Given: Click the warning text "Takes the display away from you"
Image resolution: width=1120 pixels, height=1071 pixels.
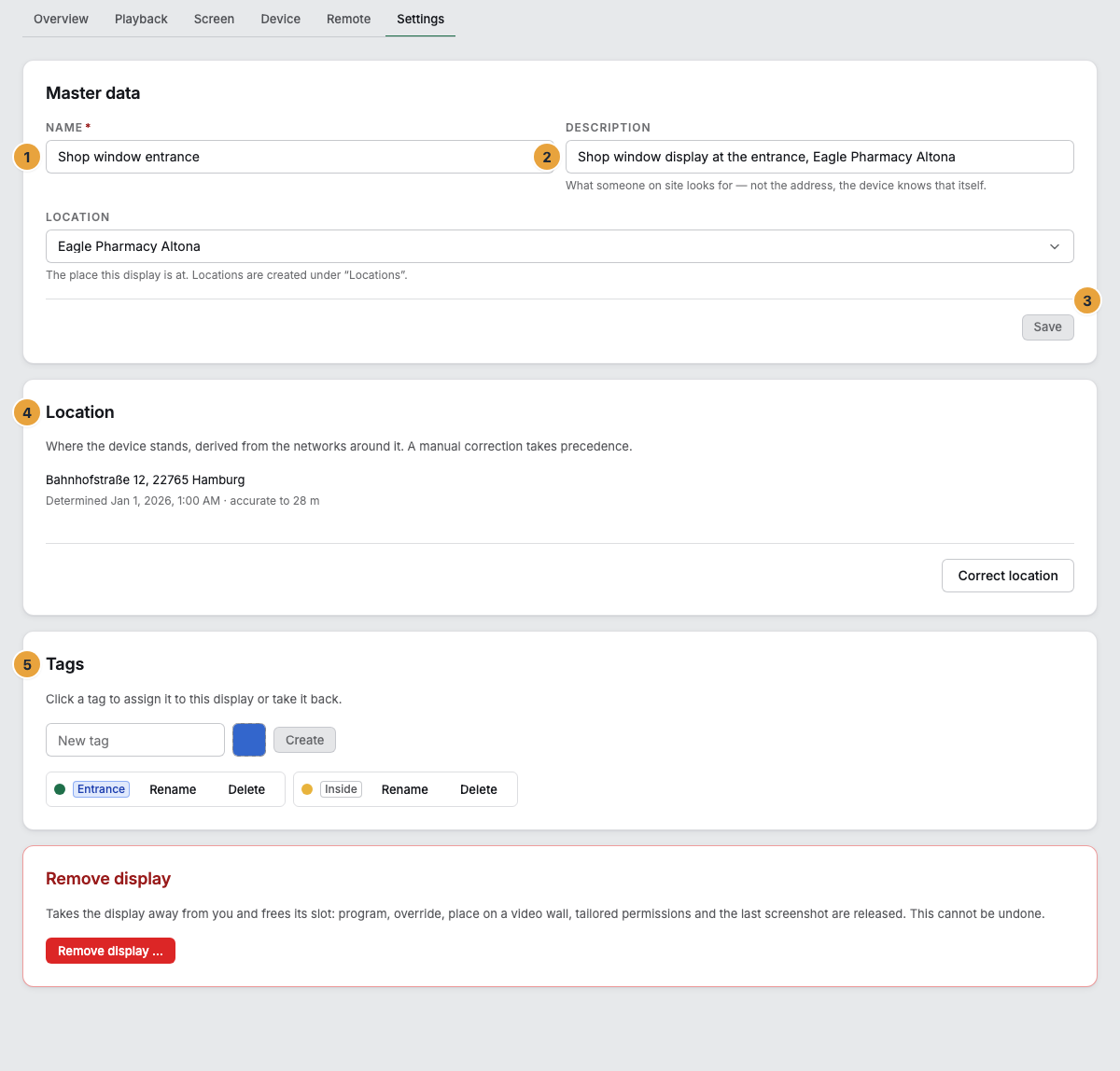Looking at the screenshot, I should 545,913.
